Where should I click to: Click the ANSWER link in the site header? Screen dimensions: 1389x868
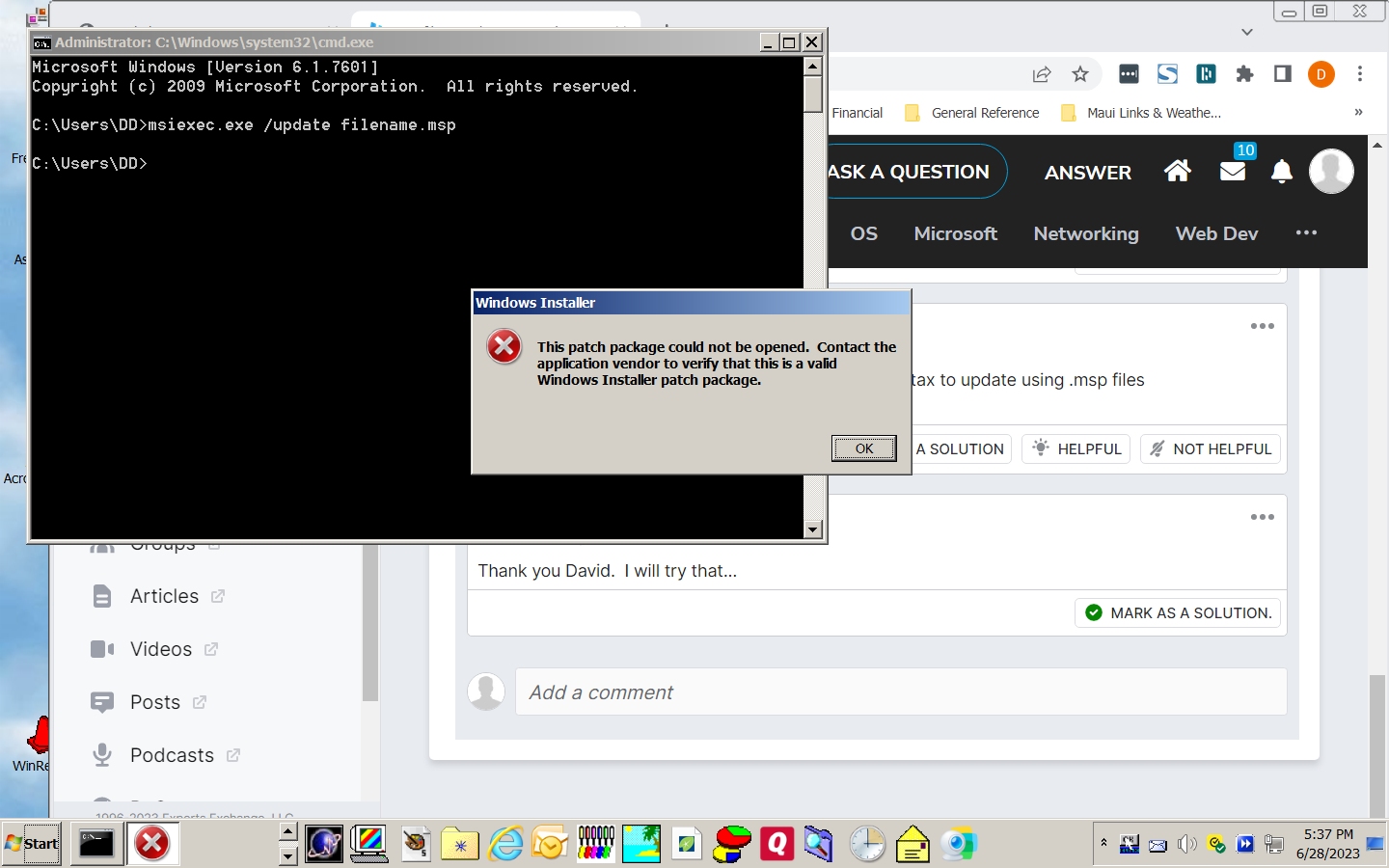pos(1088,173)
